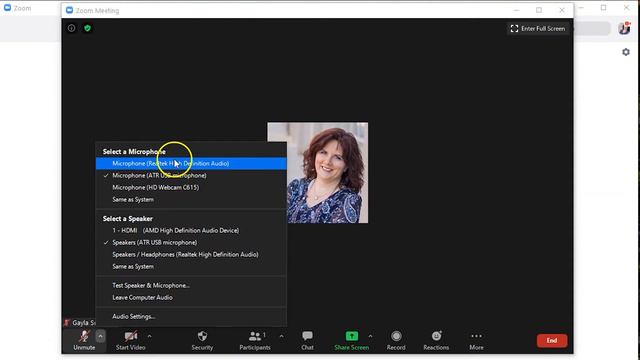Click Test Speaker & Microphone
640x360 pixels.
(191, 285)
